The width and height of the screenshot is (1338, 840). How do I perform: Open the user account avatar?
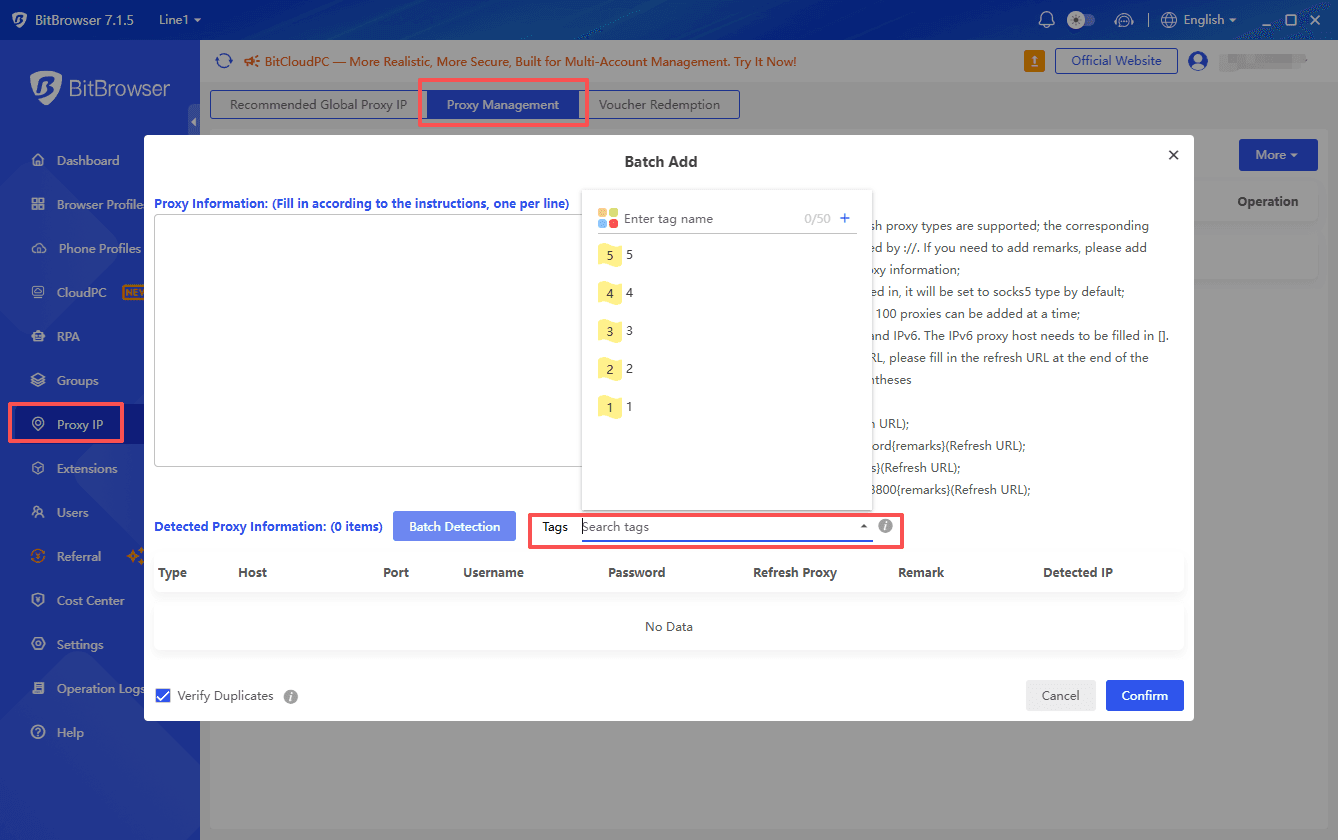point(1198,61)
